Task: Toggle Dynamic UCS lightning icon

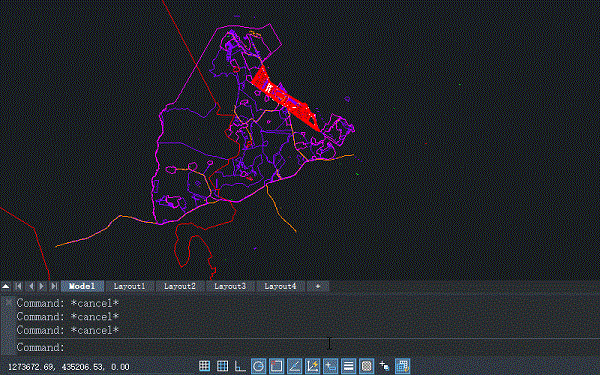Action: click(x=312, y=366)
